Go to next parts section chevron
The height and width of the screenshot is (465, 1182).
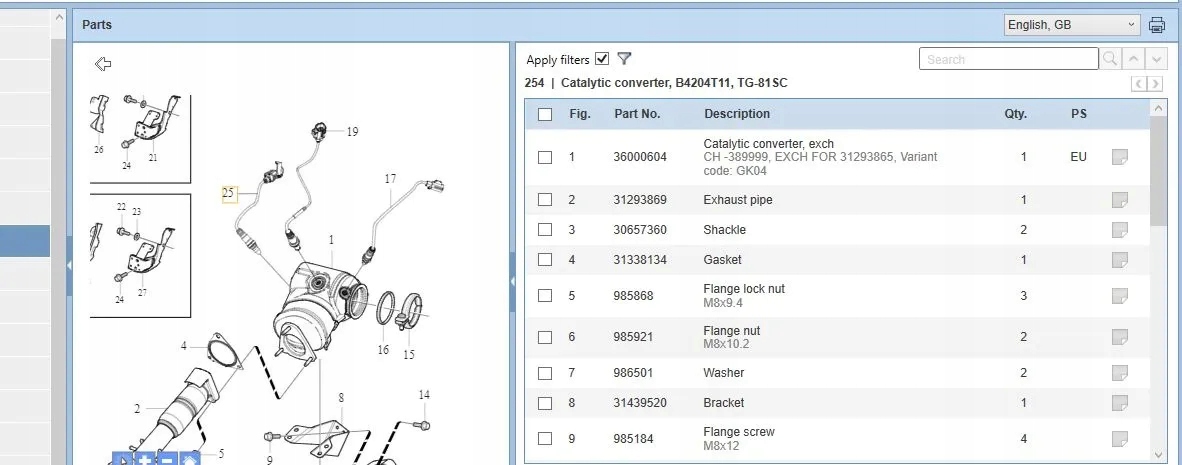[x=1155, y=84]
